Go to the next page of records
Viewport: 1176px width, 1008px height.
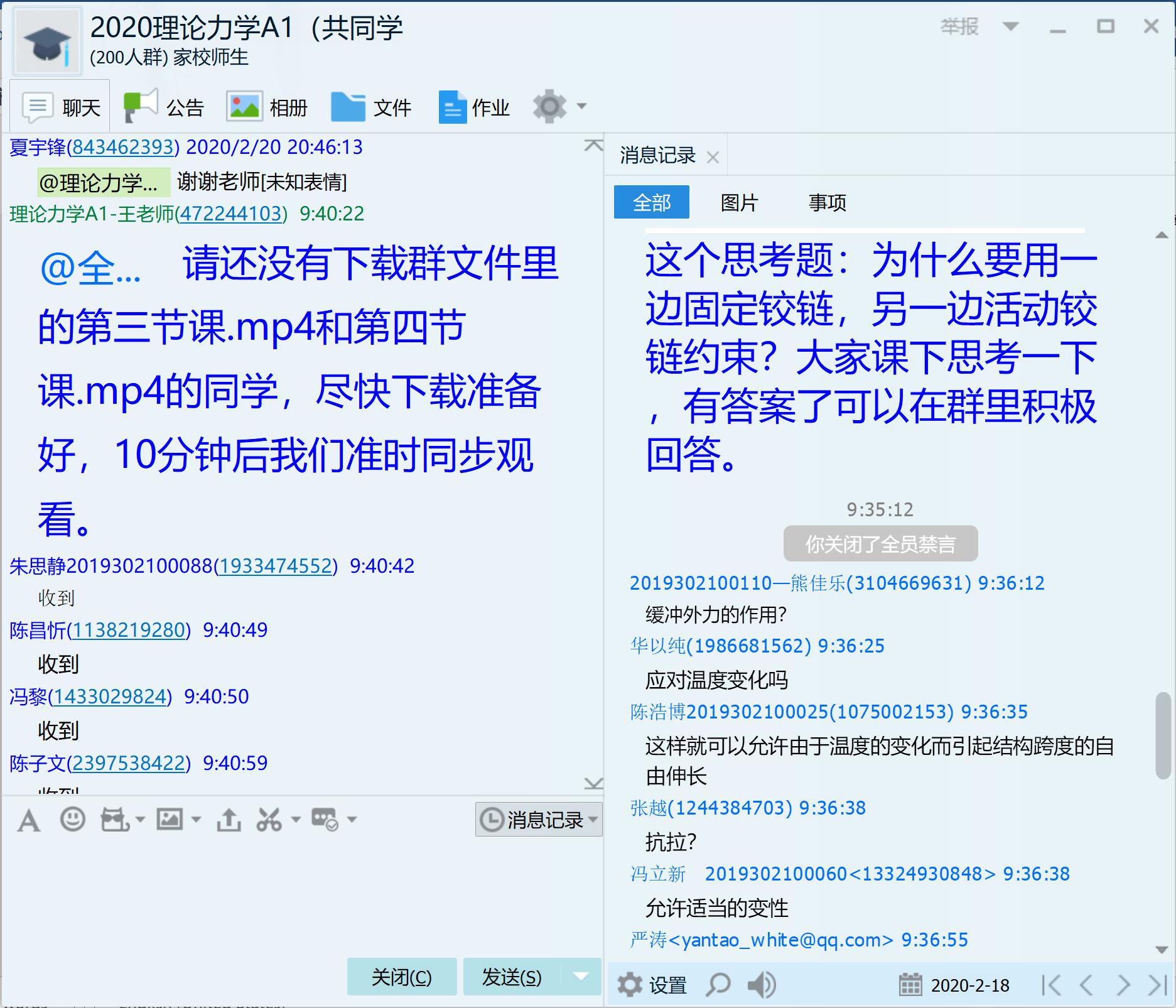coord(1123,985)
